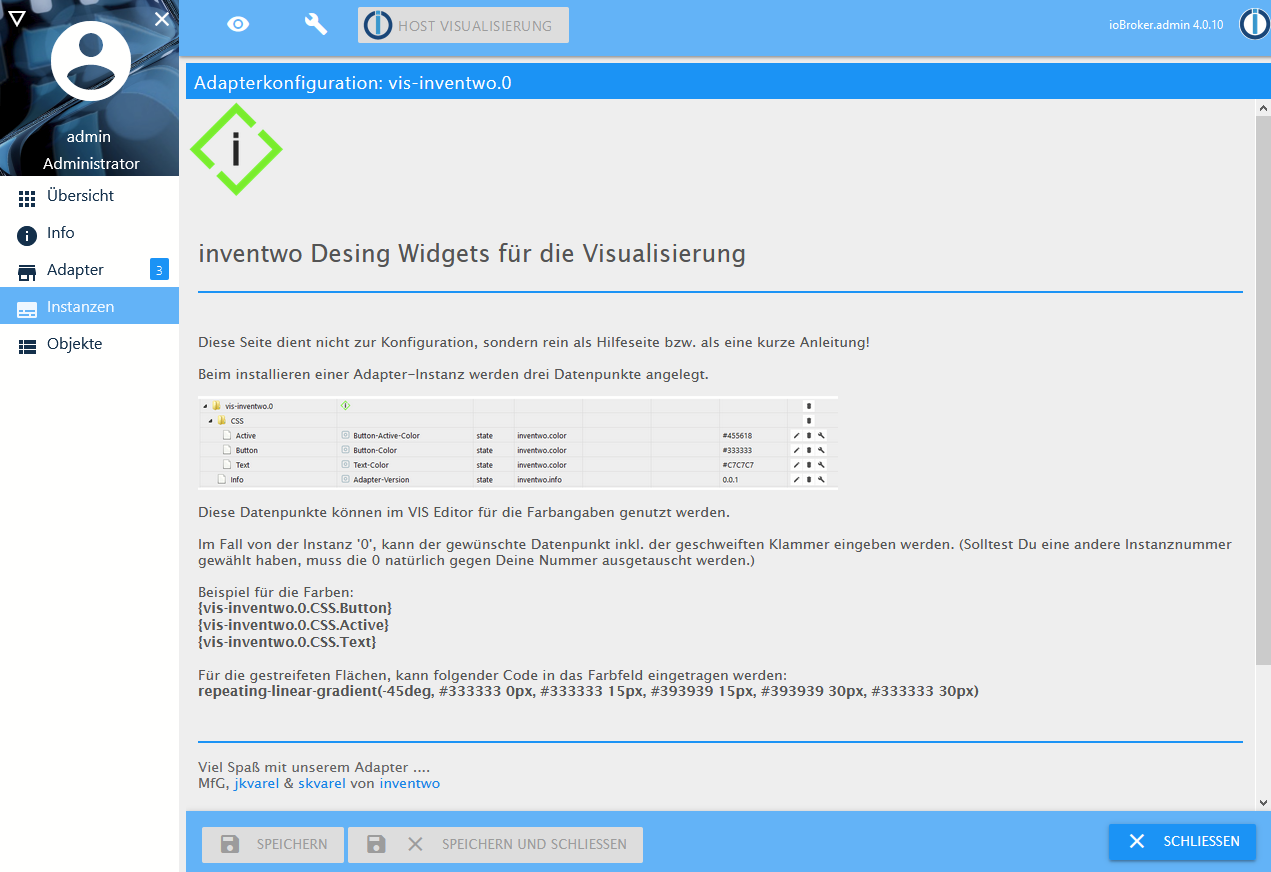Click the data points screenshot image
The height and width of the screenshot is (872, 1271).
click(x=518, y=442)
